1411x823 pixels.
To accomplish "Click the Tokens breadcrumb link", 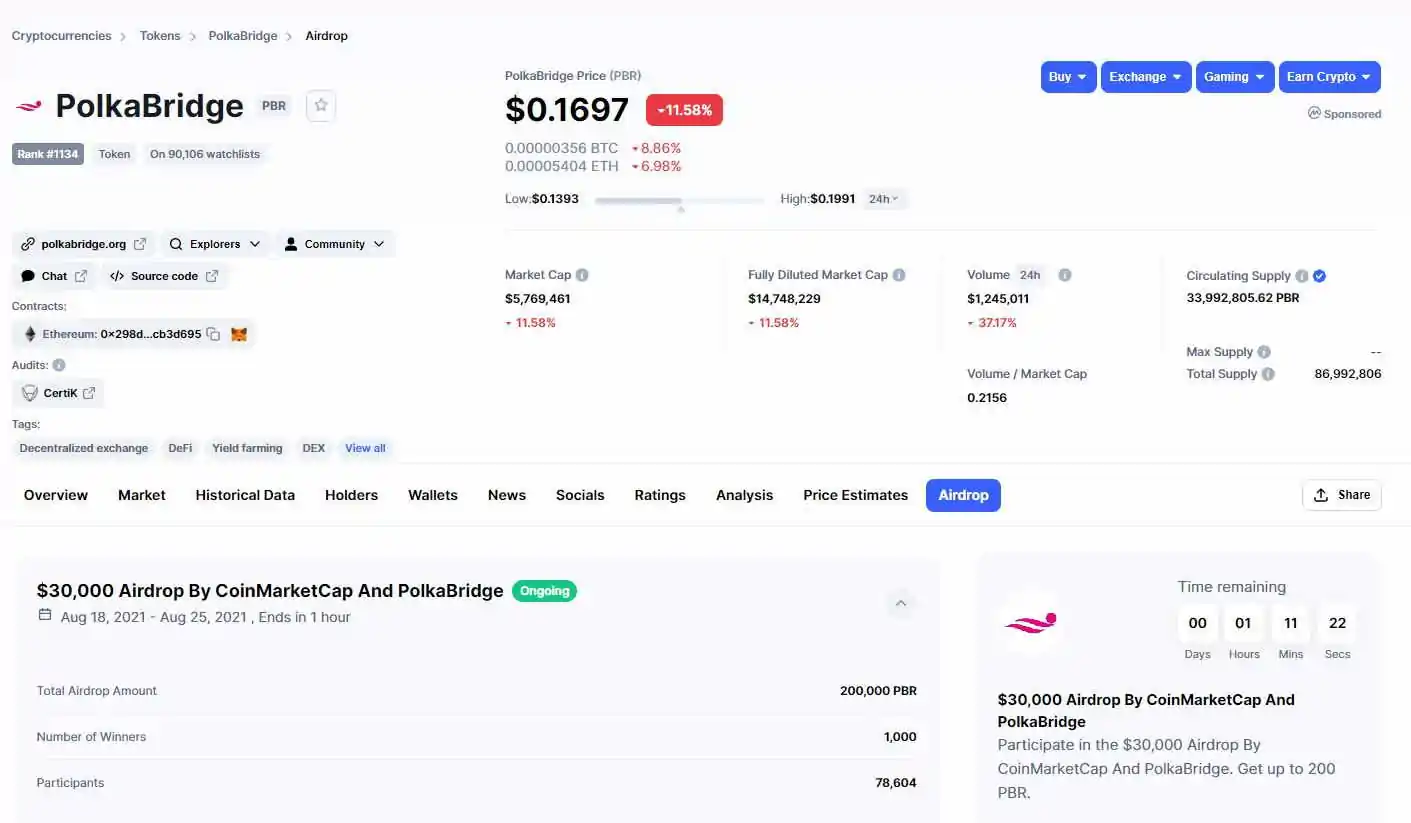I will point(160,36).
